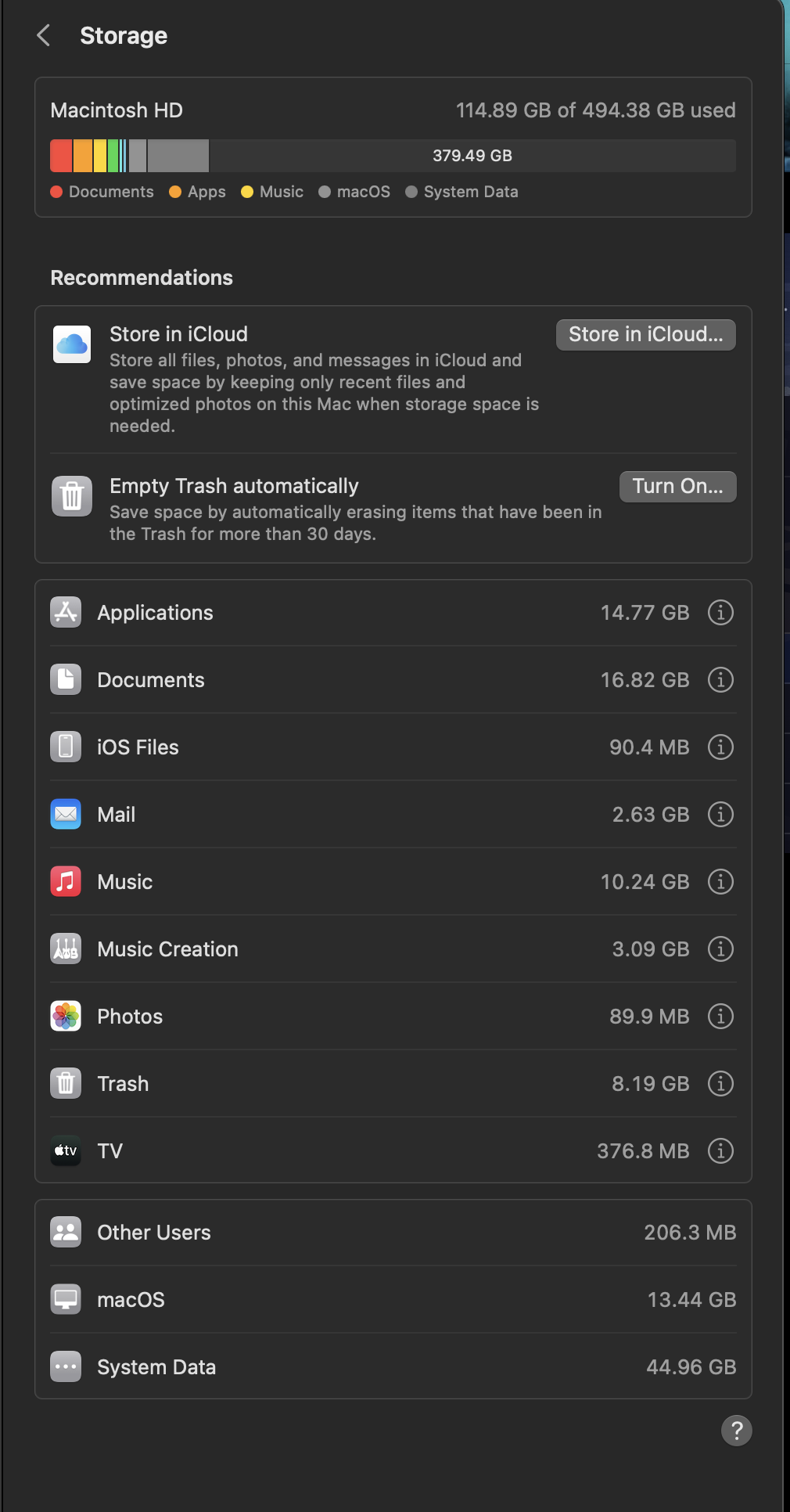
Task: Click the orange Apps segment of storage bar
Action: coord(83,156)
